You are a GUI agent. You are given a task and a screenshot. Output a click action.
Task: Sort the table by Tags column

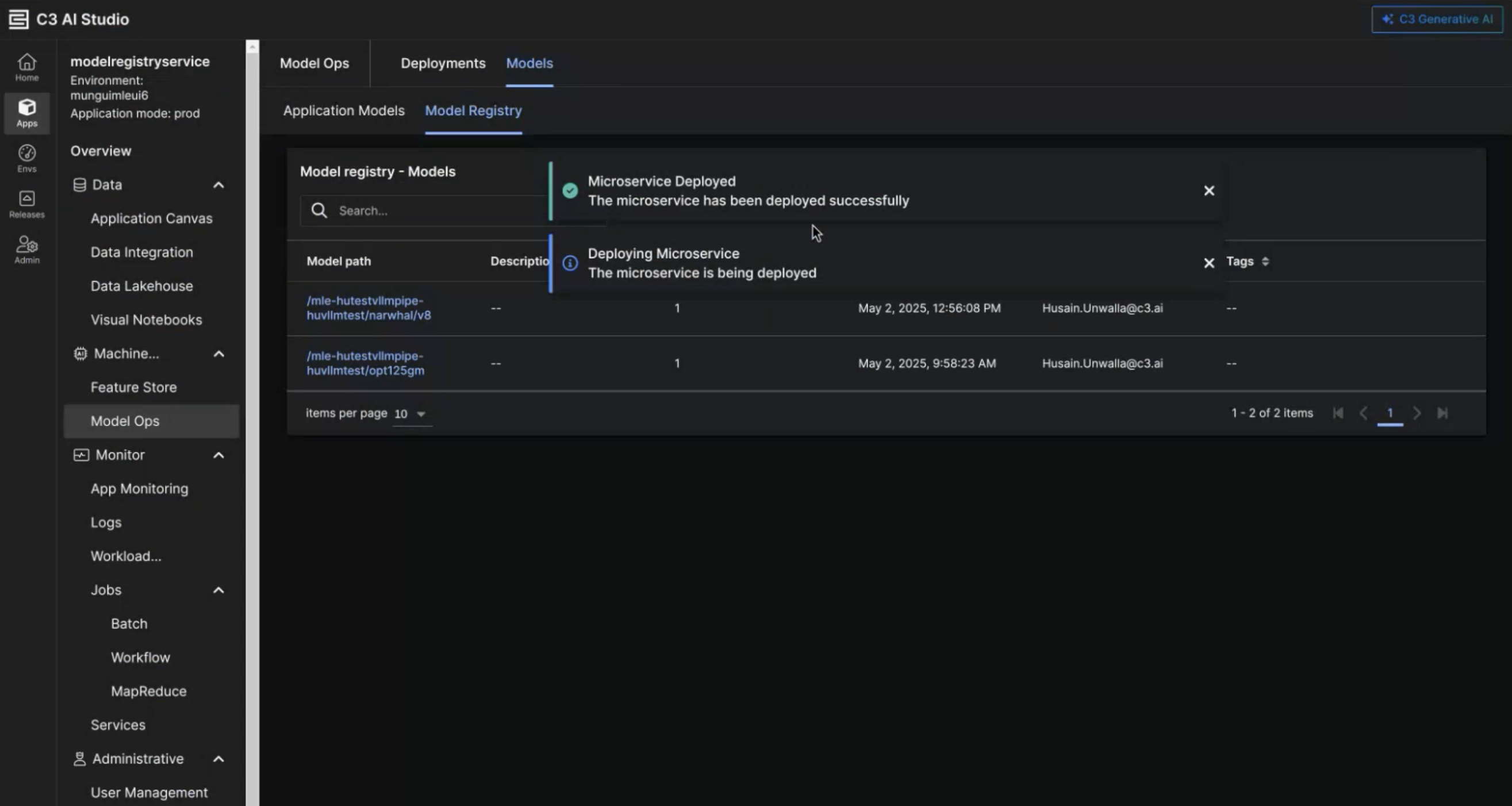click(x=1265, y=261)
